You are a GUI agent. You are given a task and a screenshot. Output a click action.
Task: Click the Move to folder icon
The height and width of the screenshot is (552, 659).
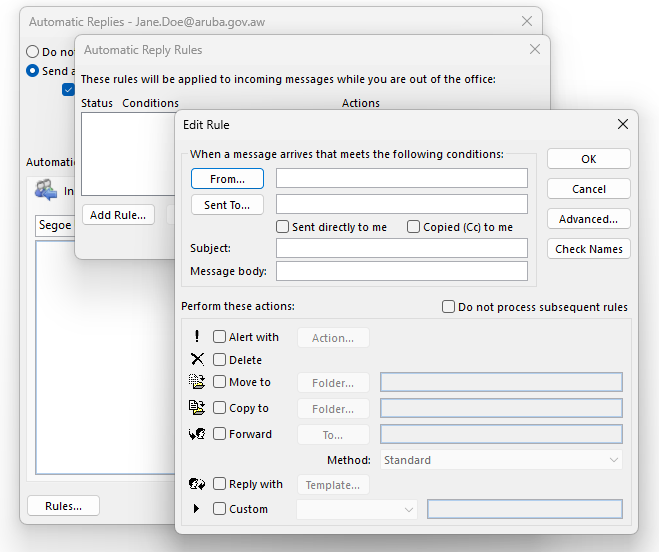pos(197,381)
